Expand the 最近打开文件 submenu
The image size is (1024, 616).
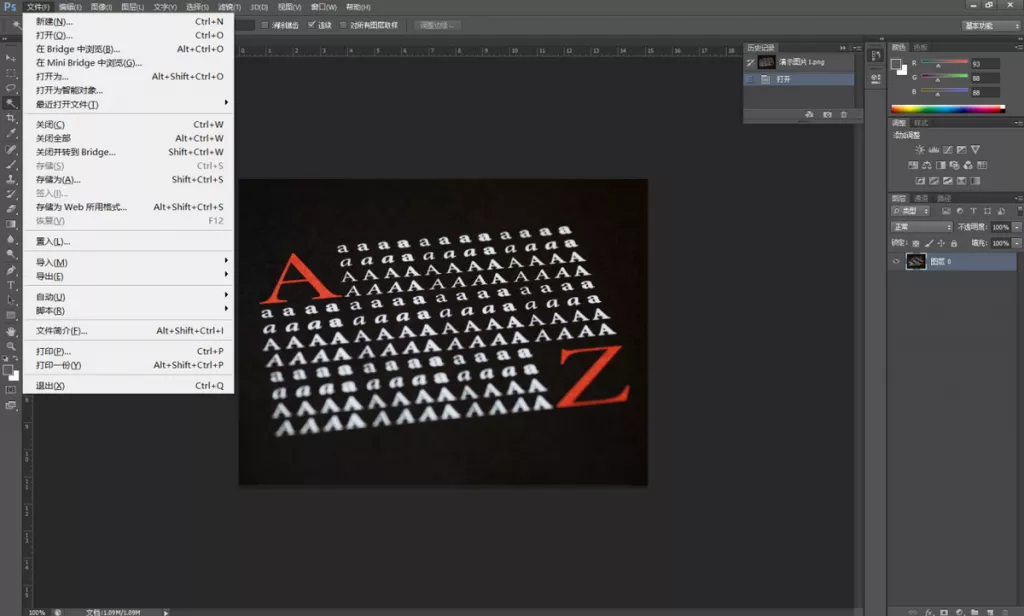tap(128, 105)
